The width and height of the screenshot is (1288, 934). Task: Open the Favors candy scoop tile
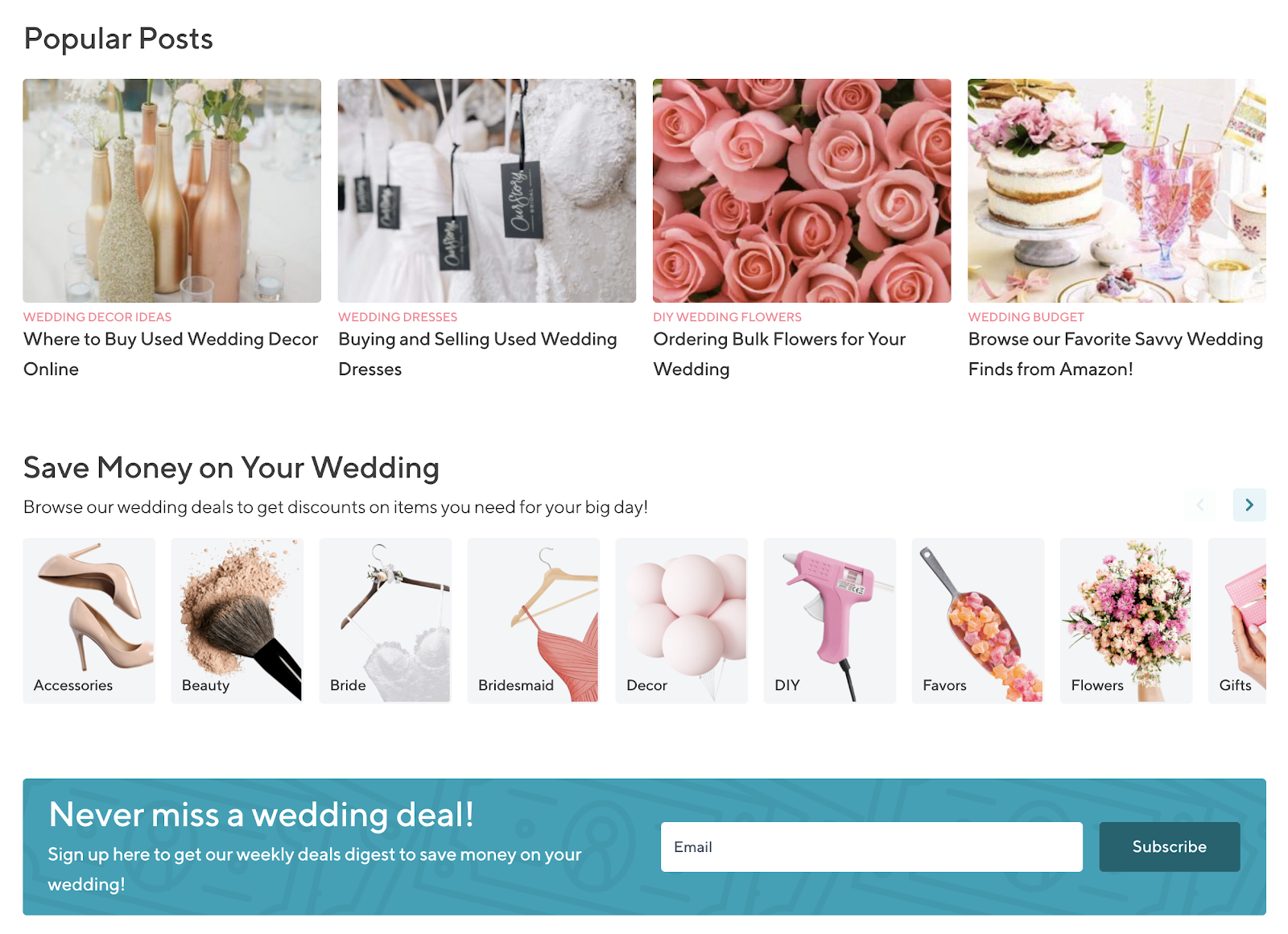coord(978,621)
